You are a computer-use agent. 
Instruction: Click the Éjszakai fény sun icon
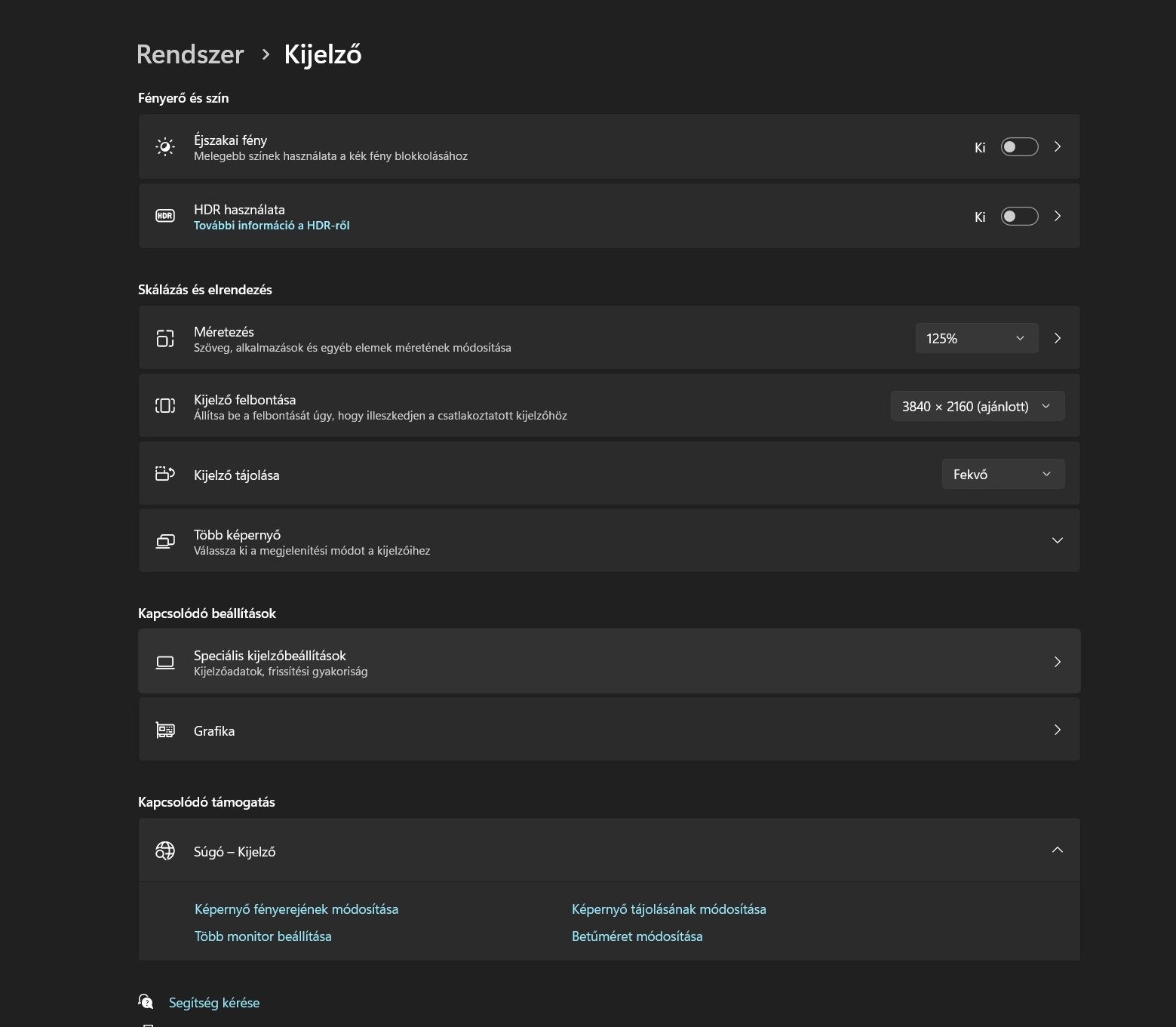[164, 147]
